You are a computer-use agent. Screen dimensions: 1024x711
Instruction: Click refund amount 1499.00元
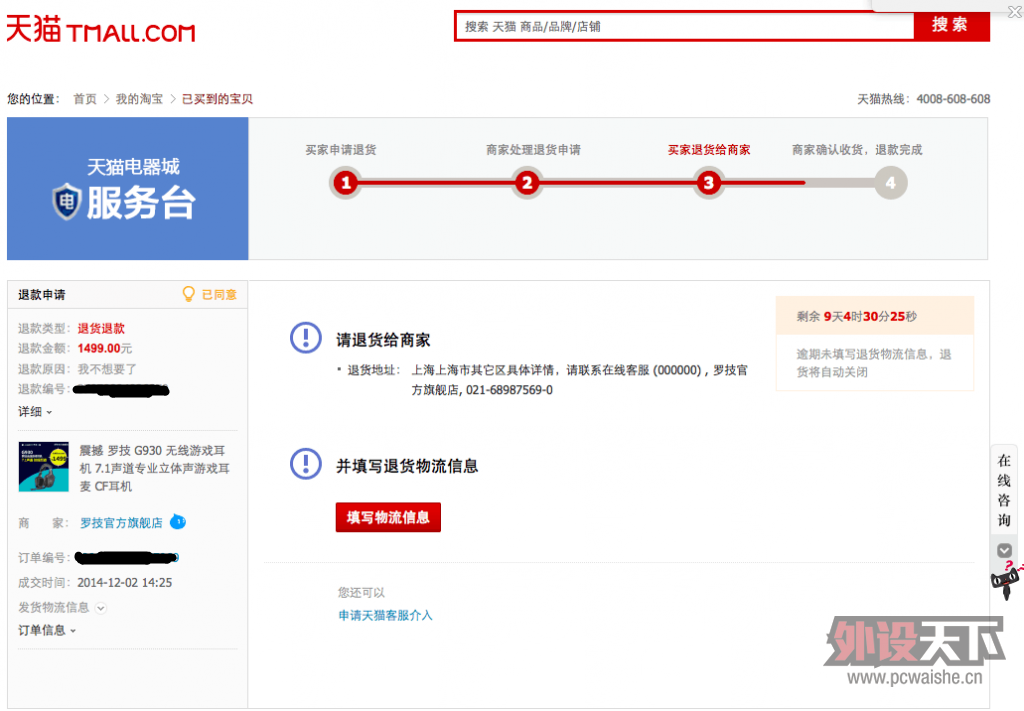point(104,349)
